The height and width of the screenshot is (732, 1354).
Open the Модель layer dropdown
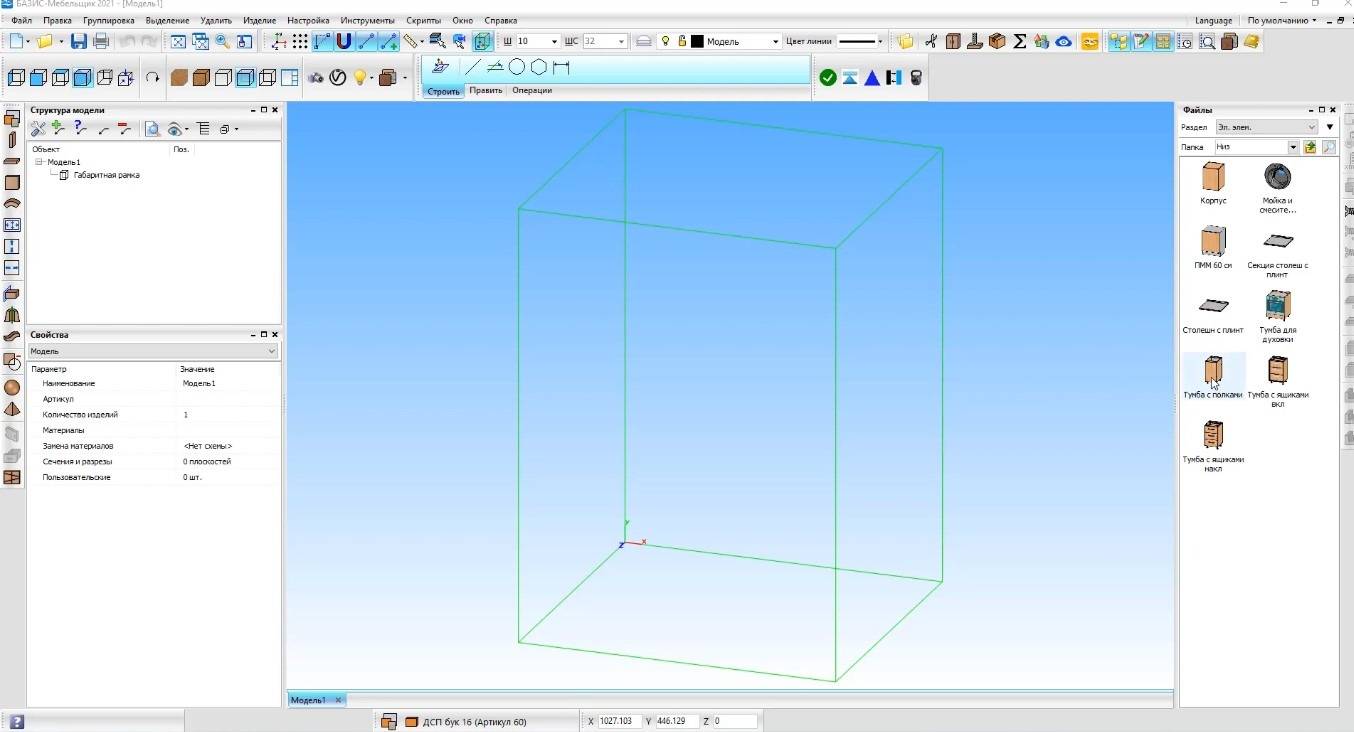tap(774, 41)
